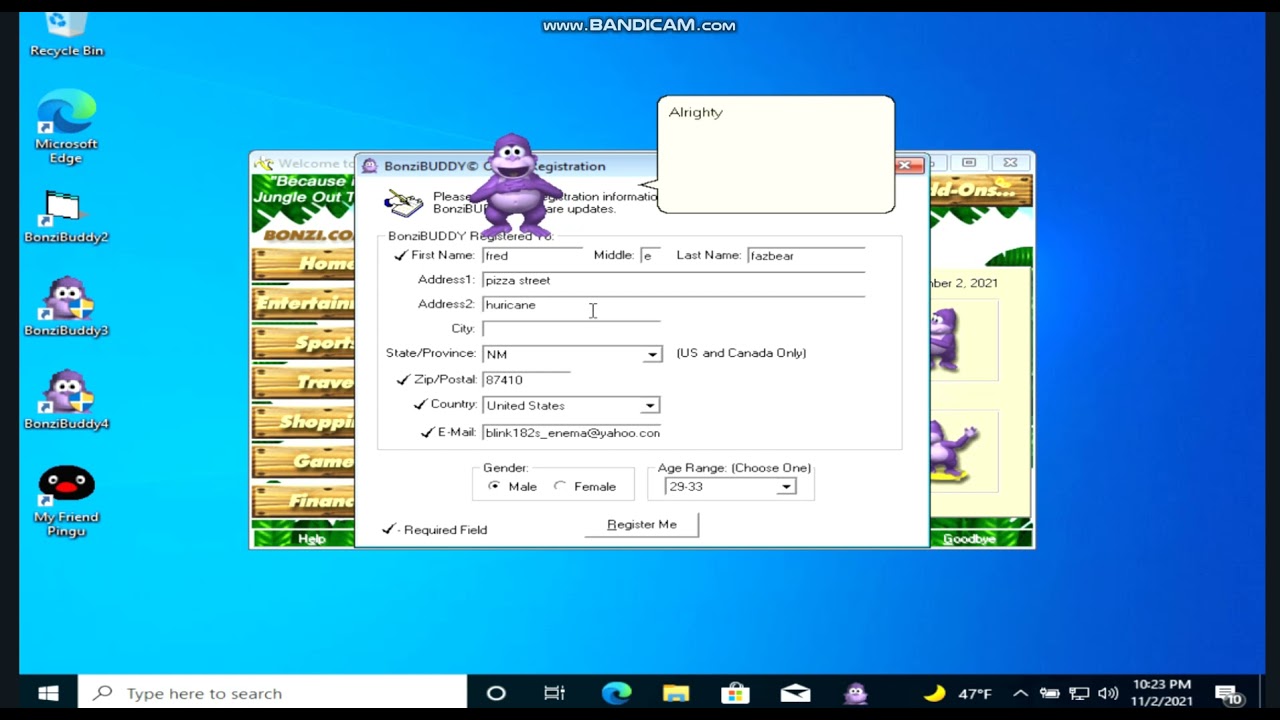Expand the Age Range dropdown showing 29-33
The image size is (1280, 720).
pos(786,486)
